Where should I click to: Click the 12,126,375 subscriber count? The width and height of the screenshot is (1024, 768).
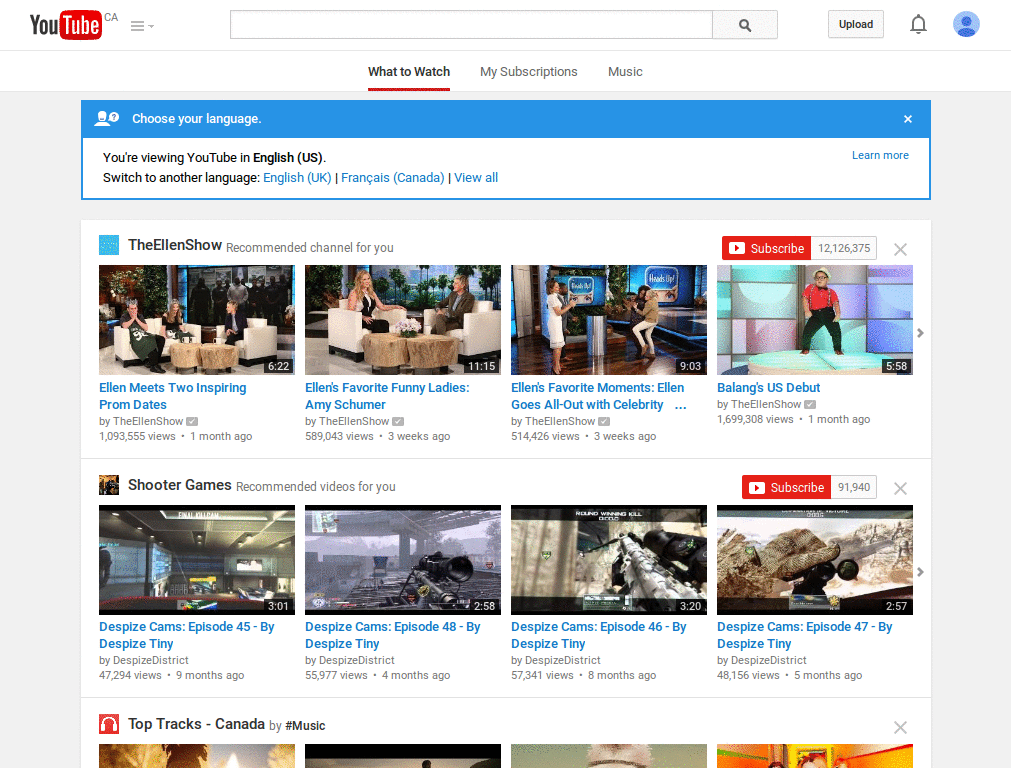coord(844,248)
